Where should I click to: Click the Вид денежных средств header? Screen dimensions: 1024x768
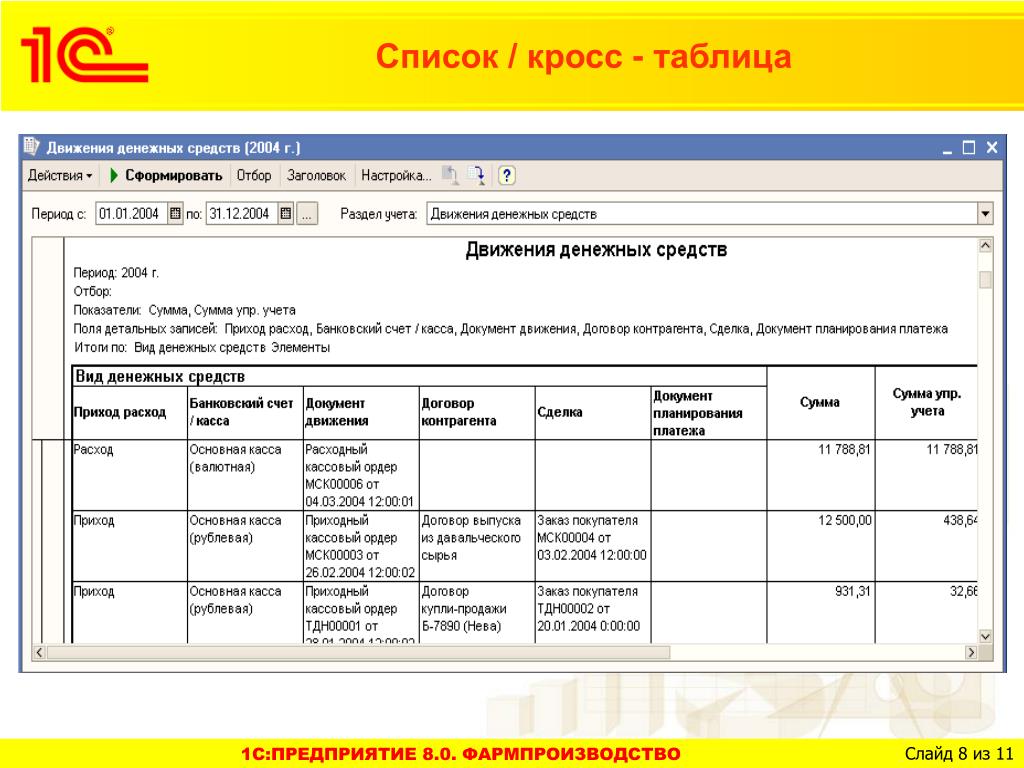tap(419, 376)
